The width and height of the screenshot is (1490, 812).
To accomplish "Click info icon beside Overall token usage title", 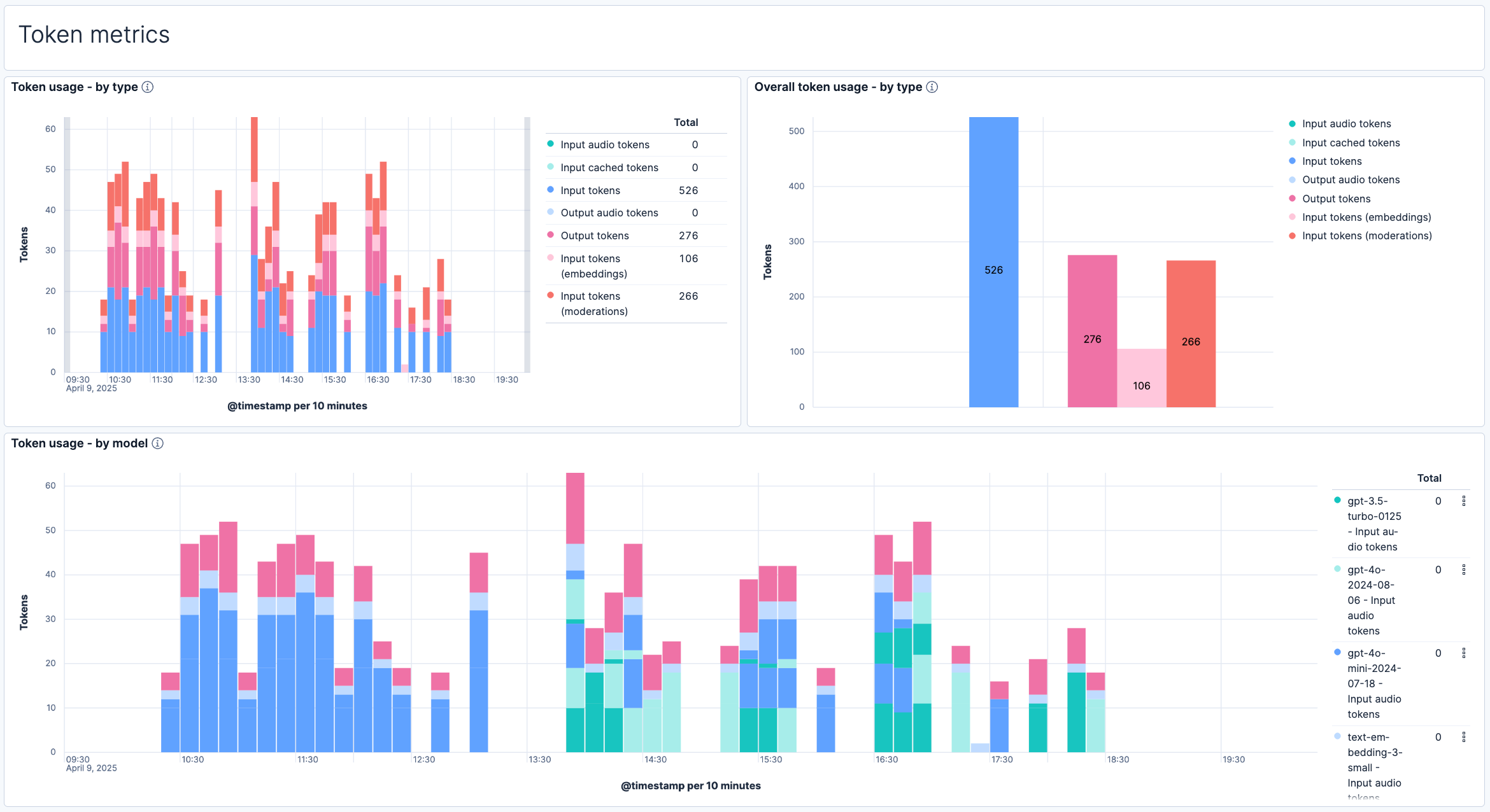I will [x=932, y=87].
